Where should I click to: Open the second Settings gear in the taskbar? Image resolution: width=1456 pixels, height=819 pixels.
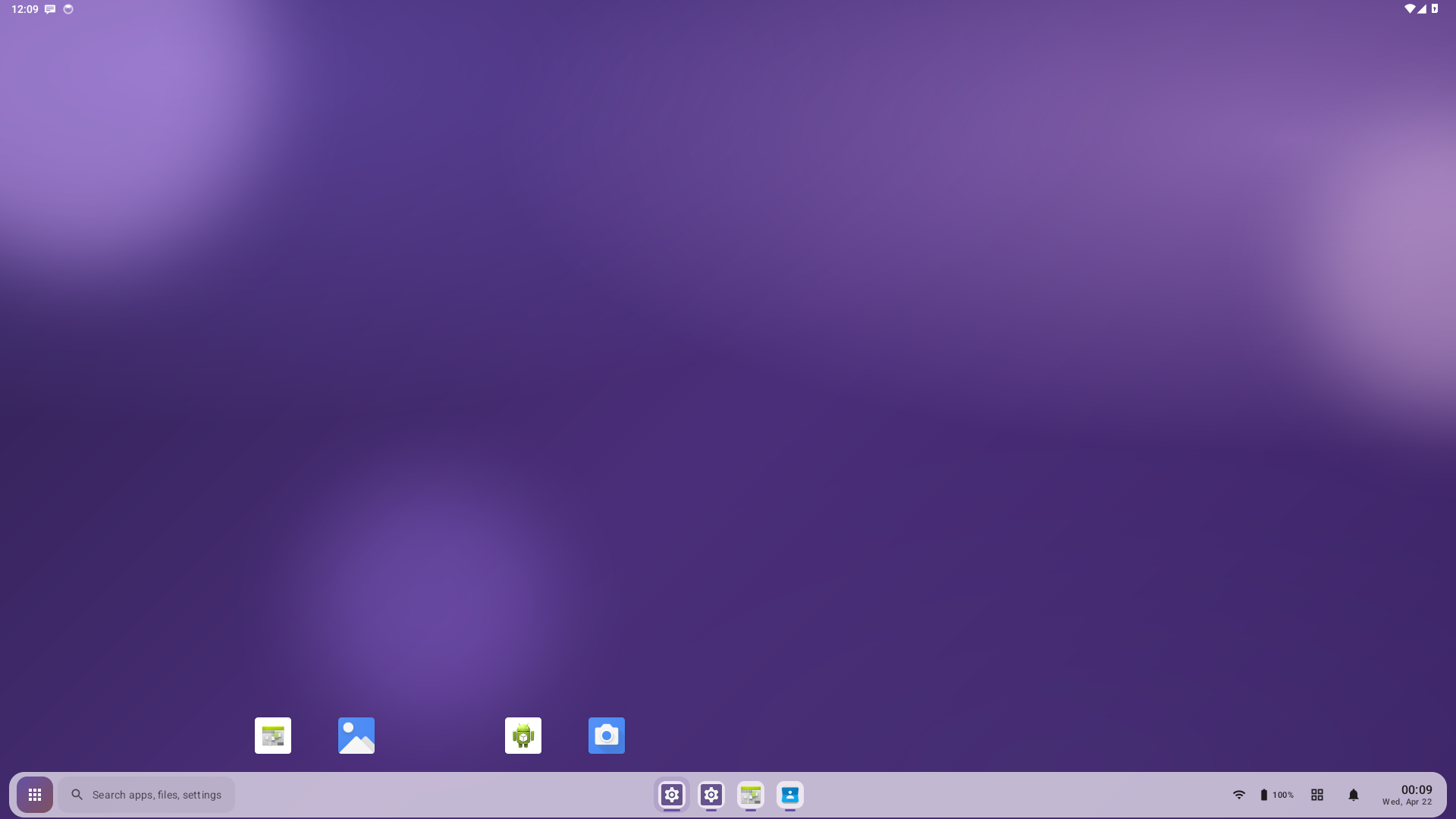711,795
